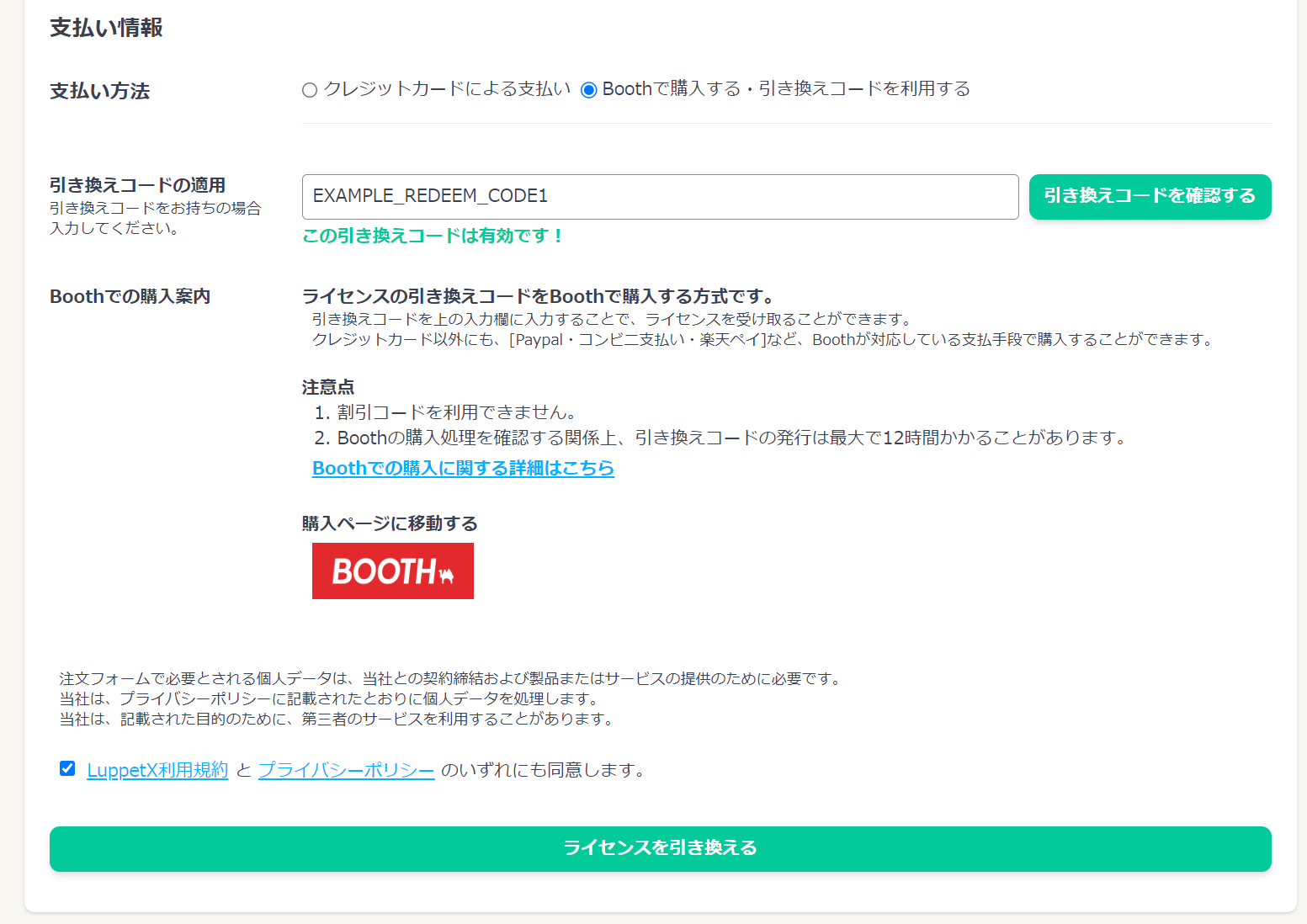This screenshot has width=1307, height=924.
Task: Click the red BOOTH logo button
Action: (392, 571)
